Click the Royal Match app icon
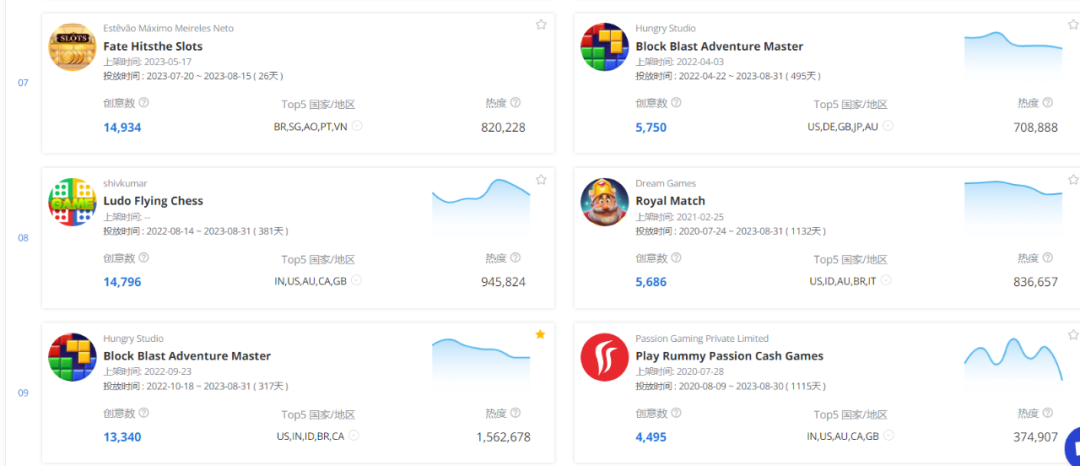Viewport: 1080px width, 466px height. 605,202
